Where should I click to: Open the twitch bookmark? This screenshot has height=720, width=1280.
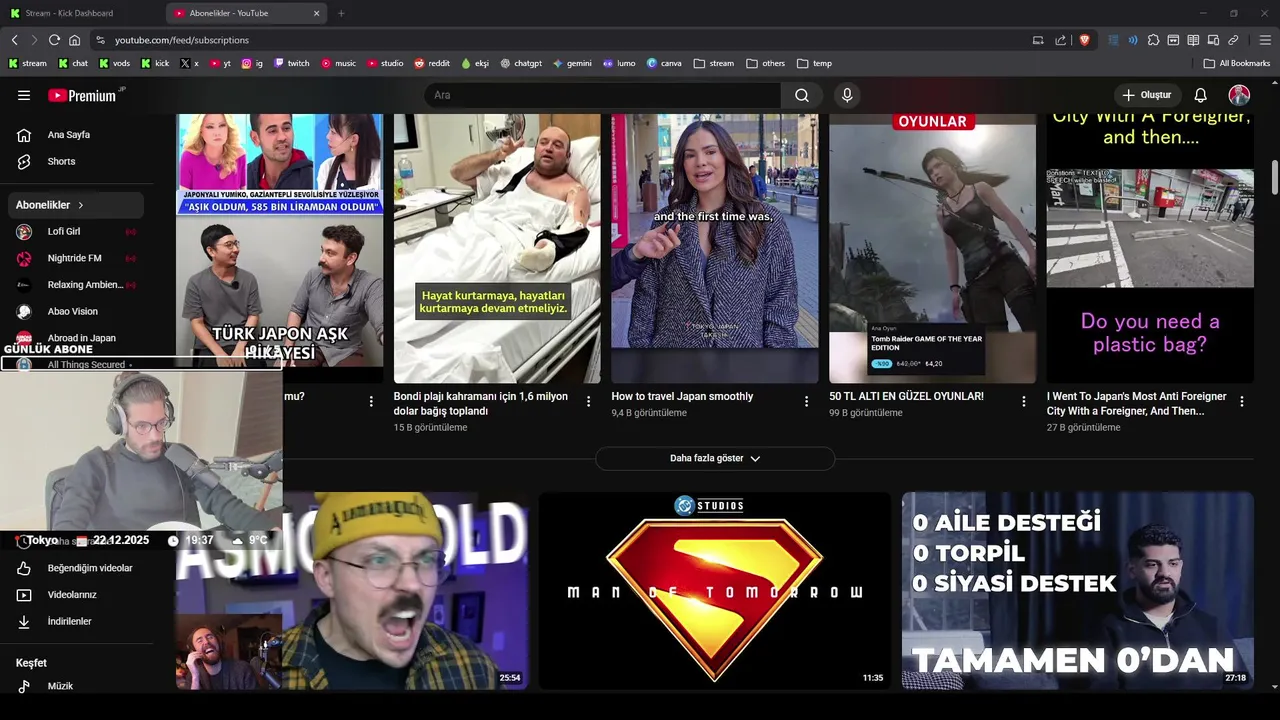click(292, 63)
